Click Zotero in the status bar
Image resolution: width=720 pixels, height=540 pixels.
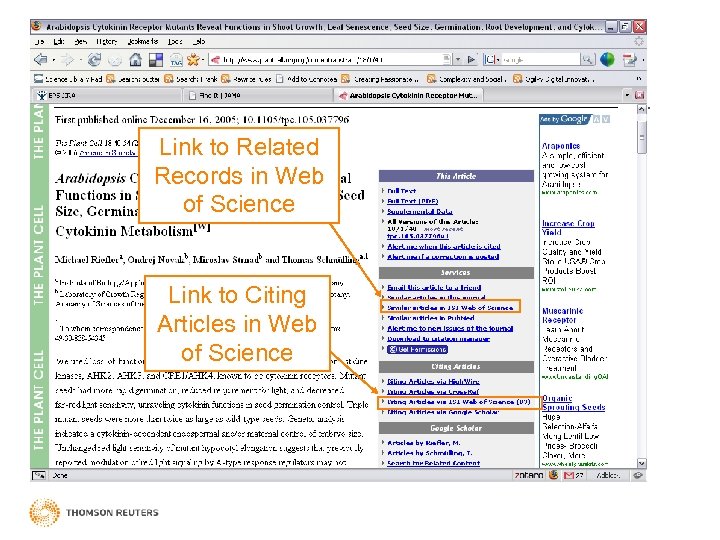coord(529,475)
